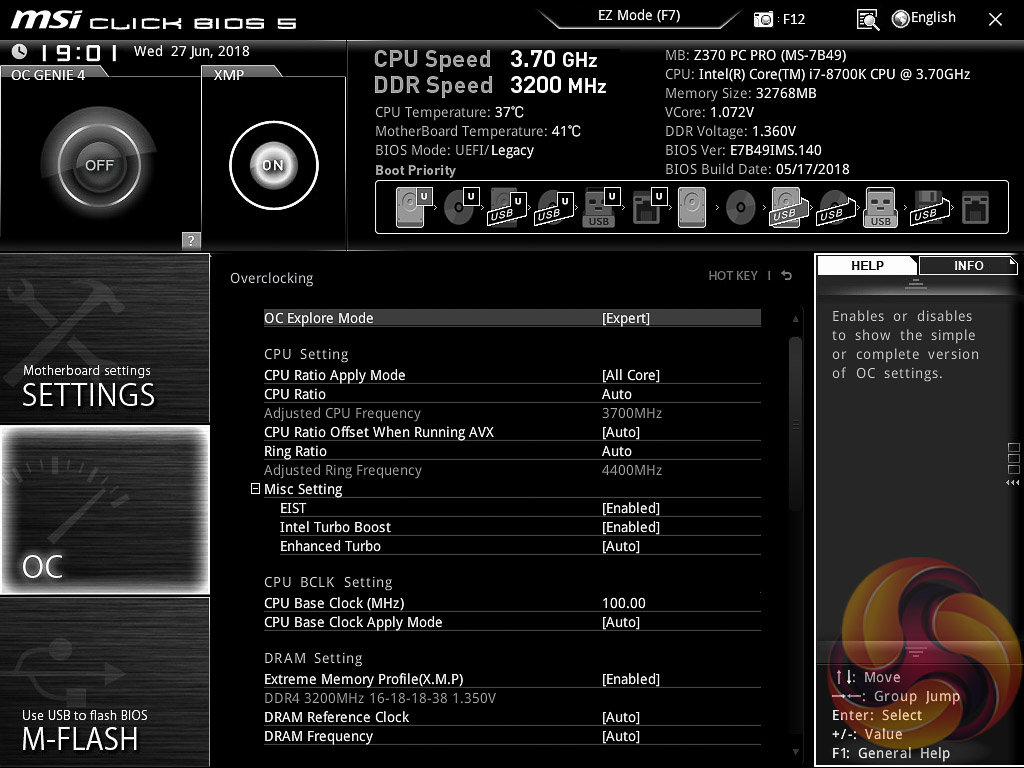
Task: Click the overclocking list vertical scrollbar
Action: [796, 420]
